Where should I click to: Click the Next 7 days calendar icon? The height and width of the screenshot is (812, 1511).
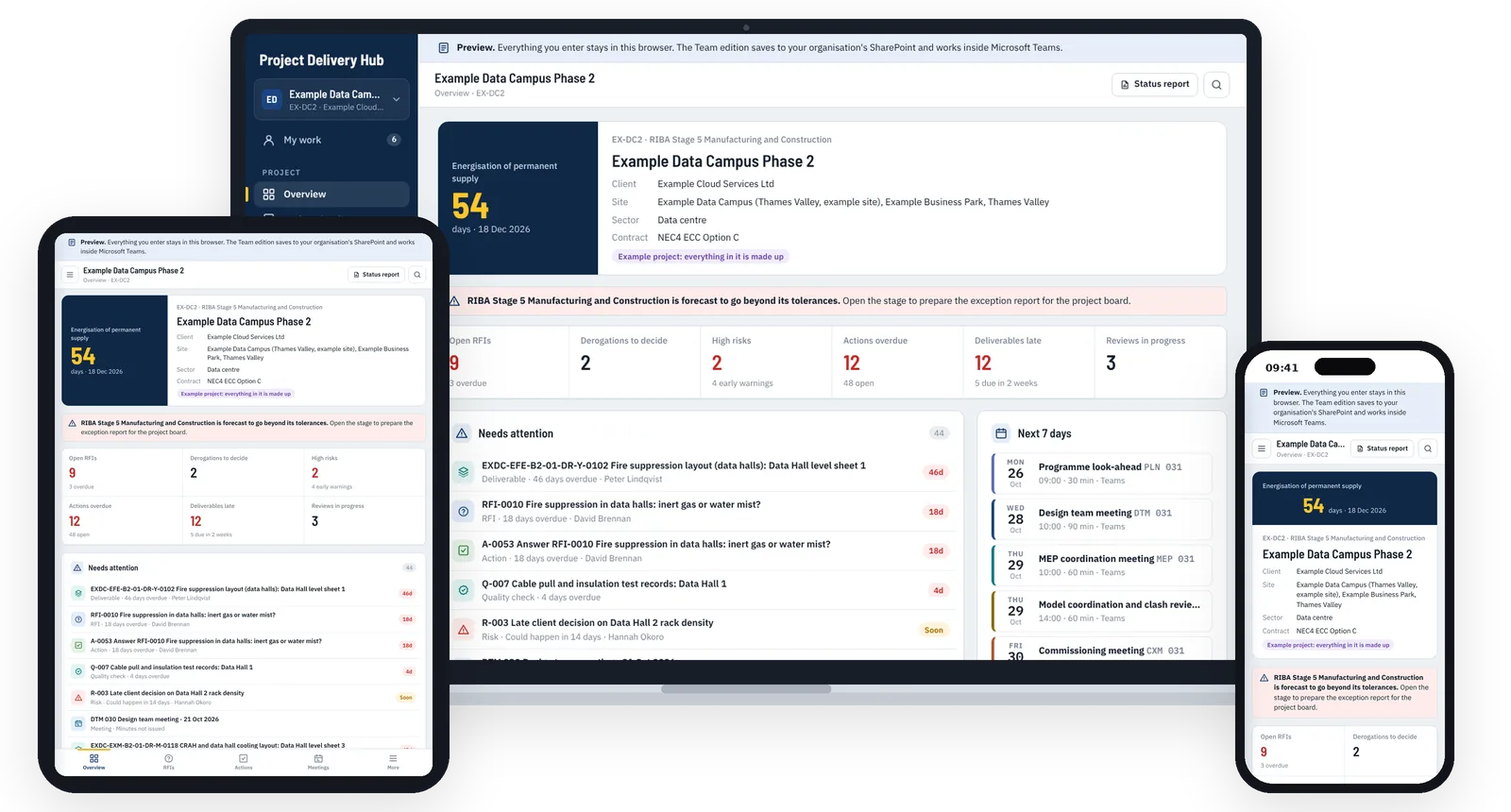click(x=1001, y=433)
